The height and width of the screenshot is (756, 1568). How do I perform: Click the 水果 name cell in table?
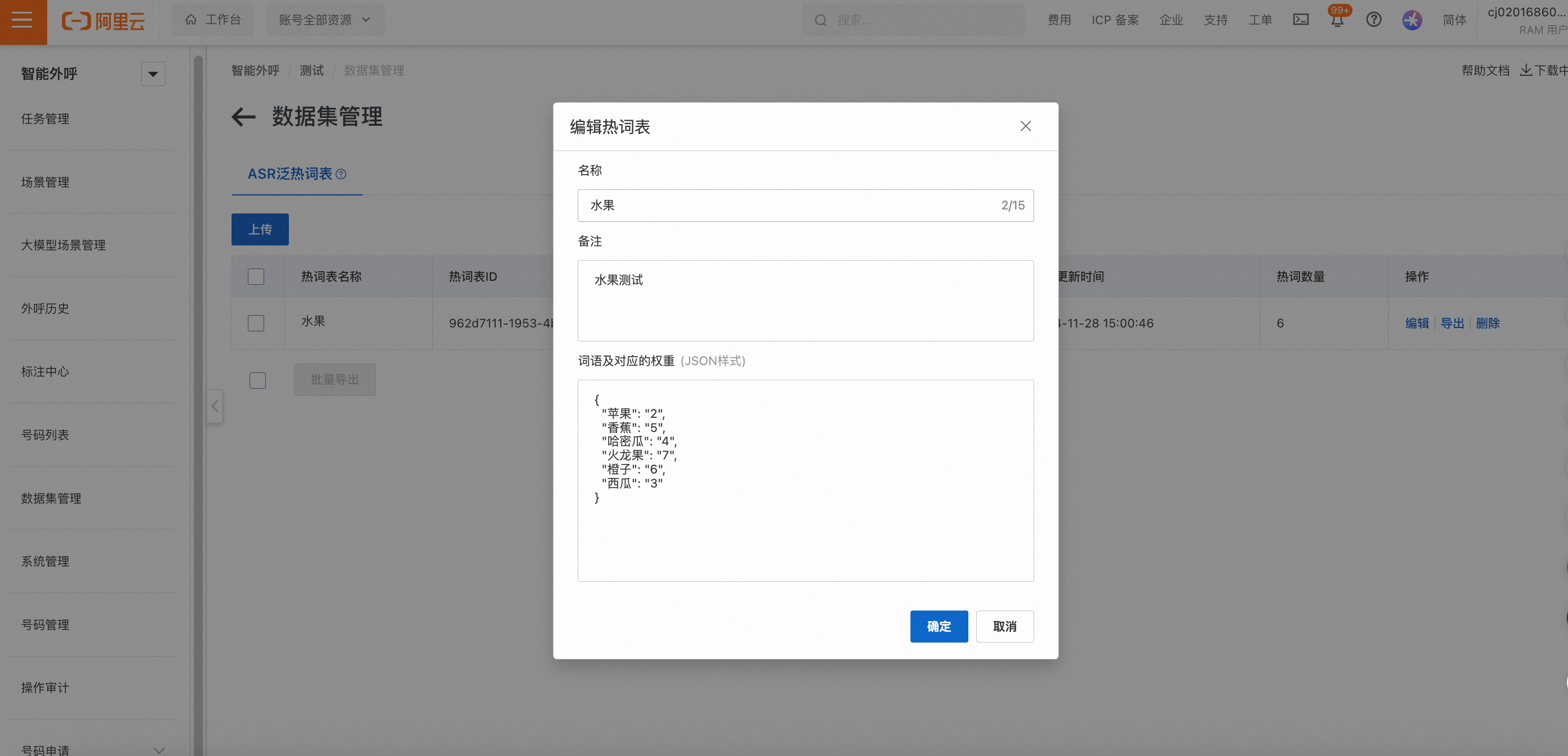tap(313, 321)
